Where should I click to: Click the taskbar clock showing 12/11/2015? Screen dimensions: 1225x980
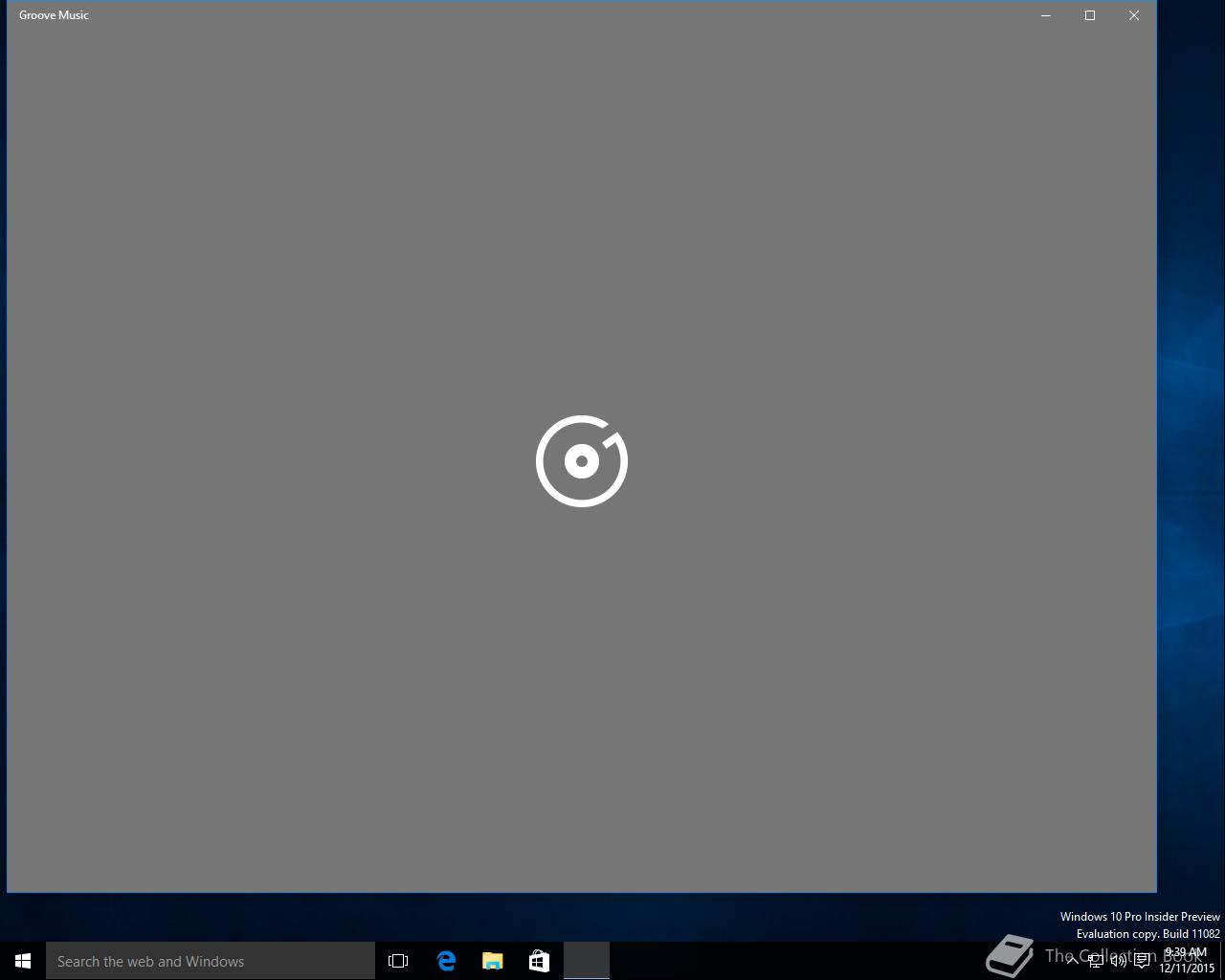point(1187,961)
